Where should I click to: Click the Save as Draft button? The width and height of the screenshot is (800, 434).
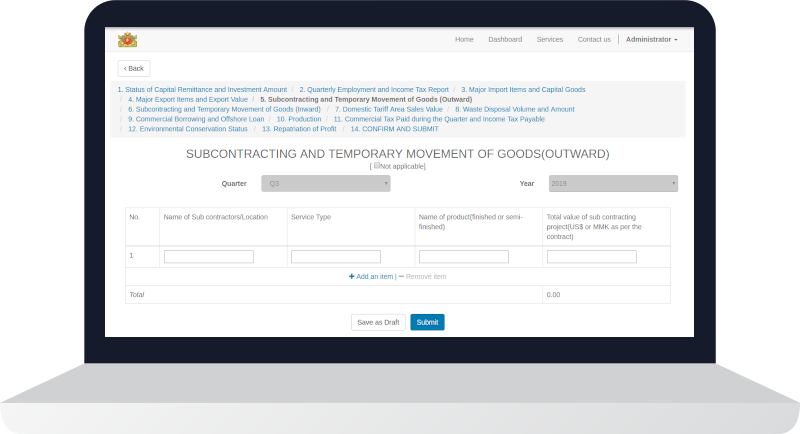click(x=378, y=322)
